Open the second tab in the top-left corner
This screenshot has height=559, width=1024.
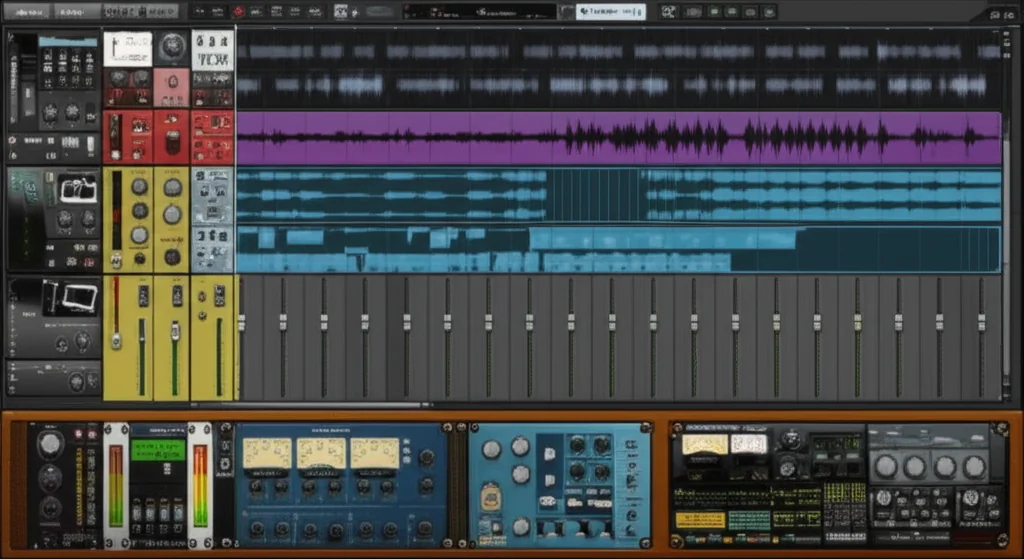[x=76, y=12]
